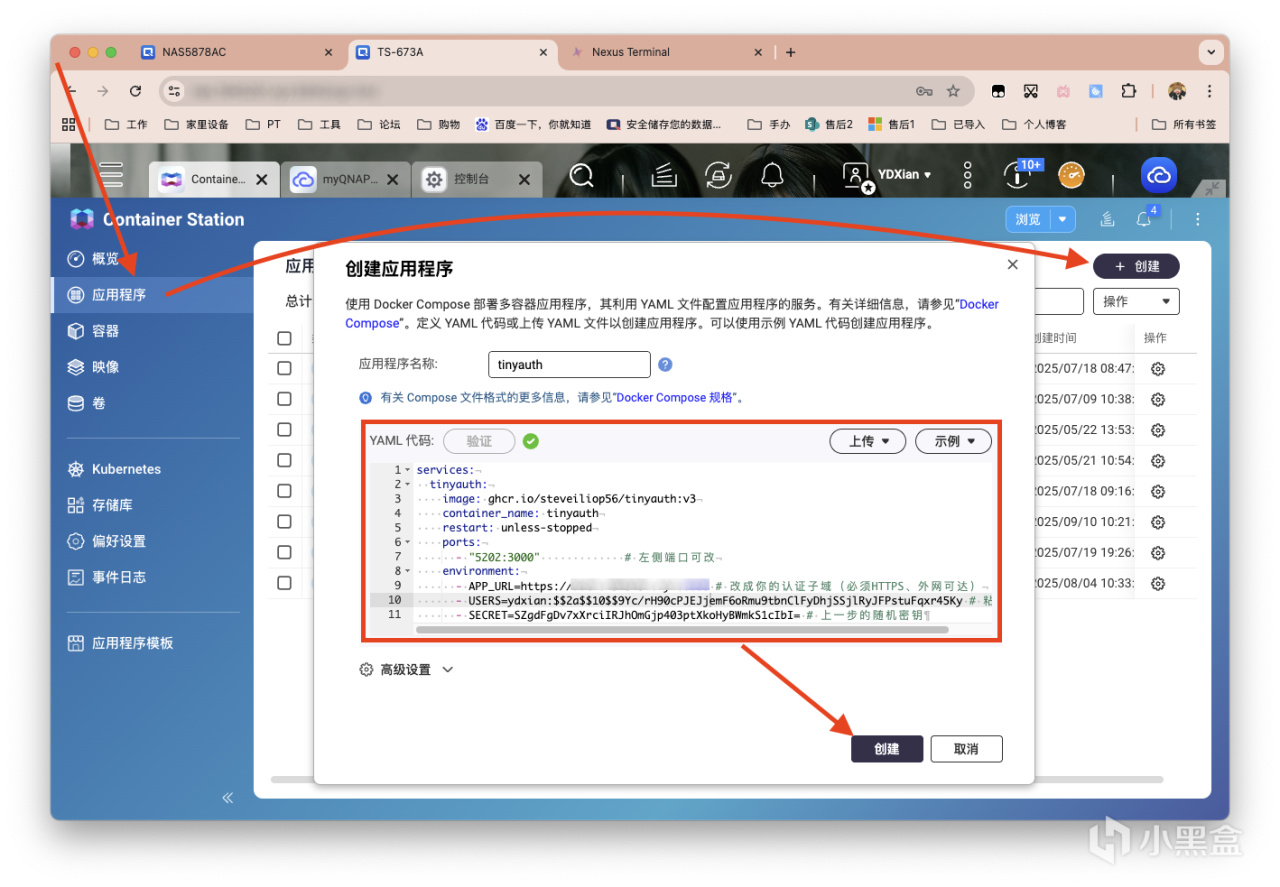The height and width of the screenshot is (887, 1280).
Task: Open the QTS background tasks stack icon
Action: pos(665,177)
